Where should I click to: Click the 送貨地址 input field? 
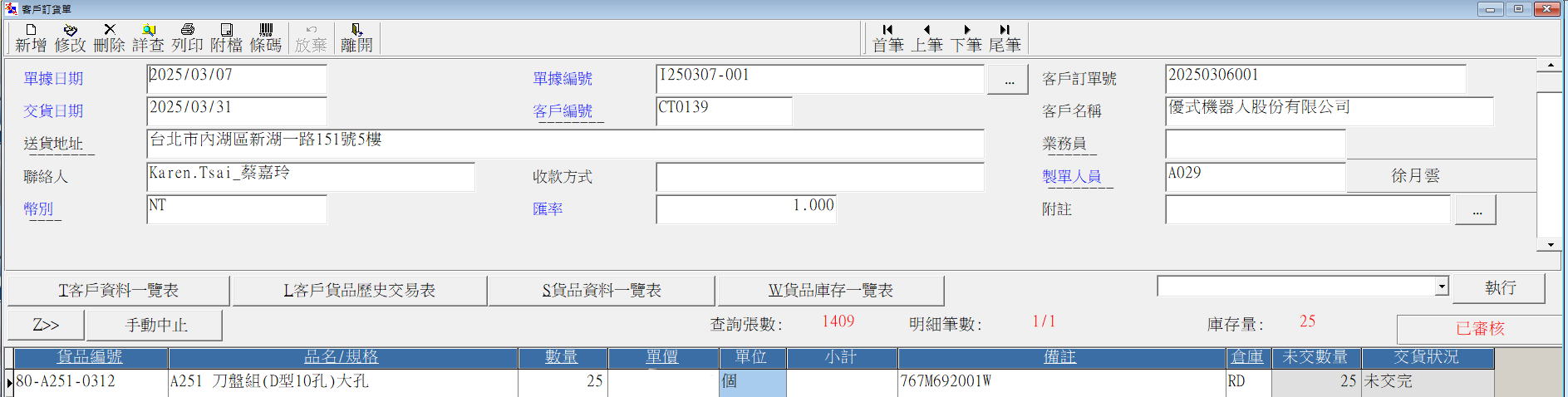pos(565,144)
